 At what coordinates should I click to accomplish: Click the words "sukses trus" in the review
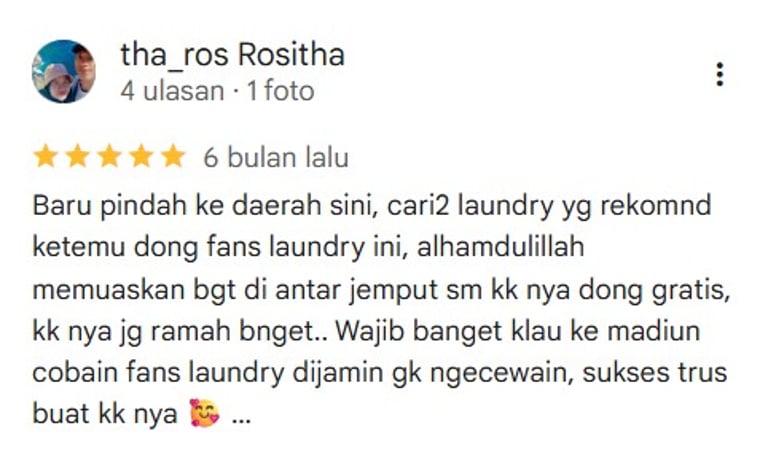655,372
